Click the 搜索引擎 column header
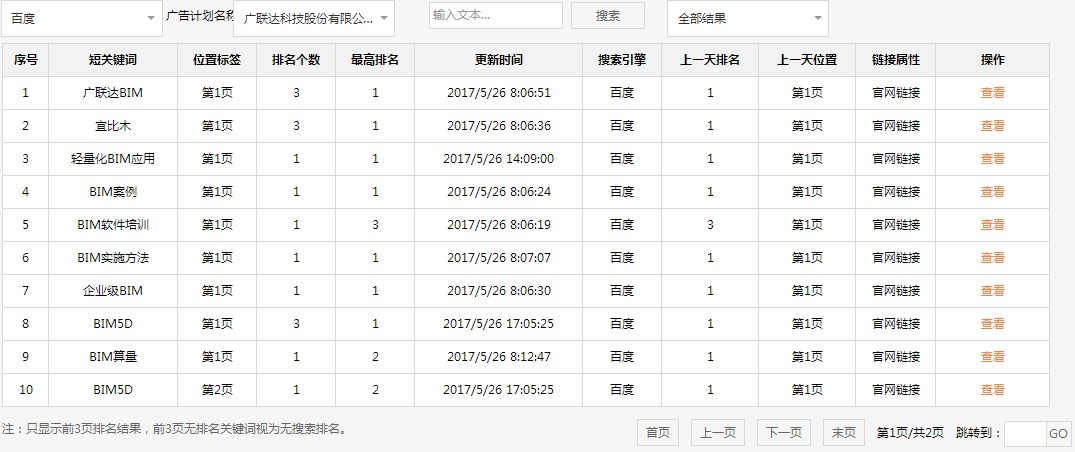Image resolution: width=1075 pixels, height=452 pixels. 622,60
